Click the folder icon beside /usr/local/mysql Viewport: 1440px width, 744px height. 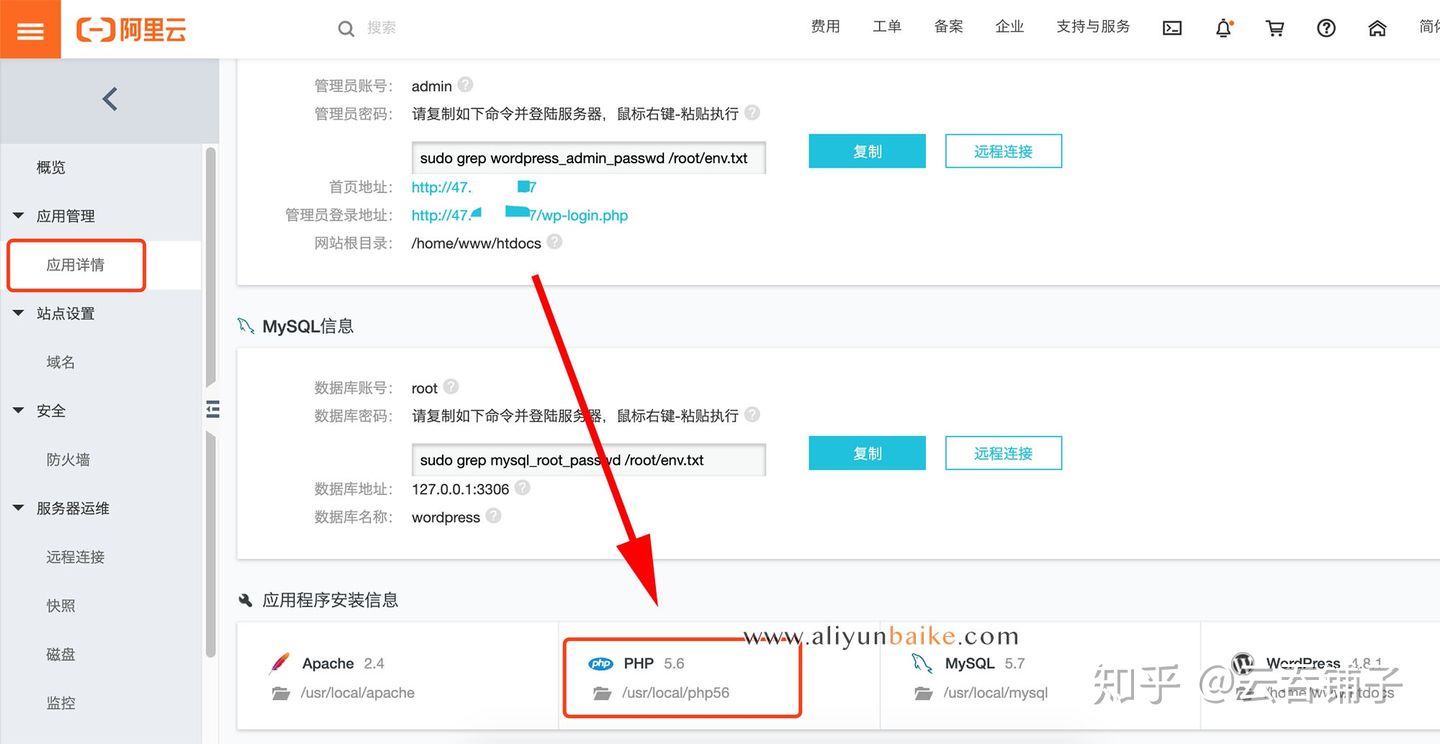click(924, 693)
